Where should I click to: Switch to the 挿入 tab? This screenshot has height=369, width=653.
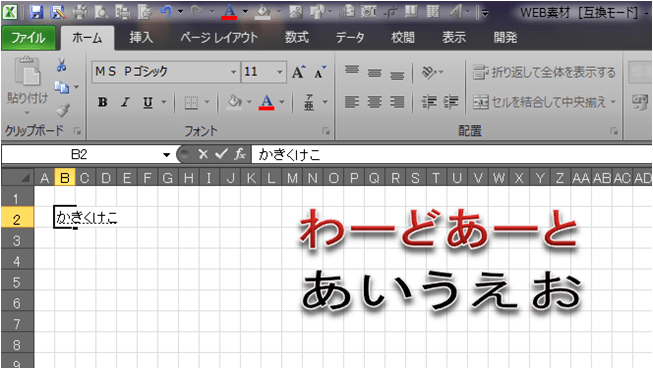pos(141,38)
